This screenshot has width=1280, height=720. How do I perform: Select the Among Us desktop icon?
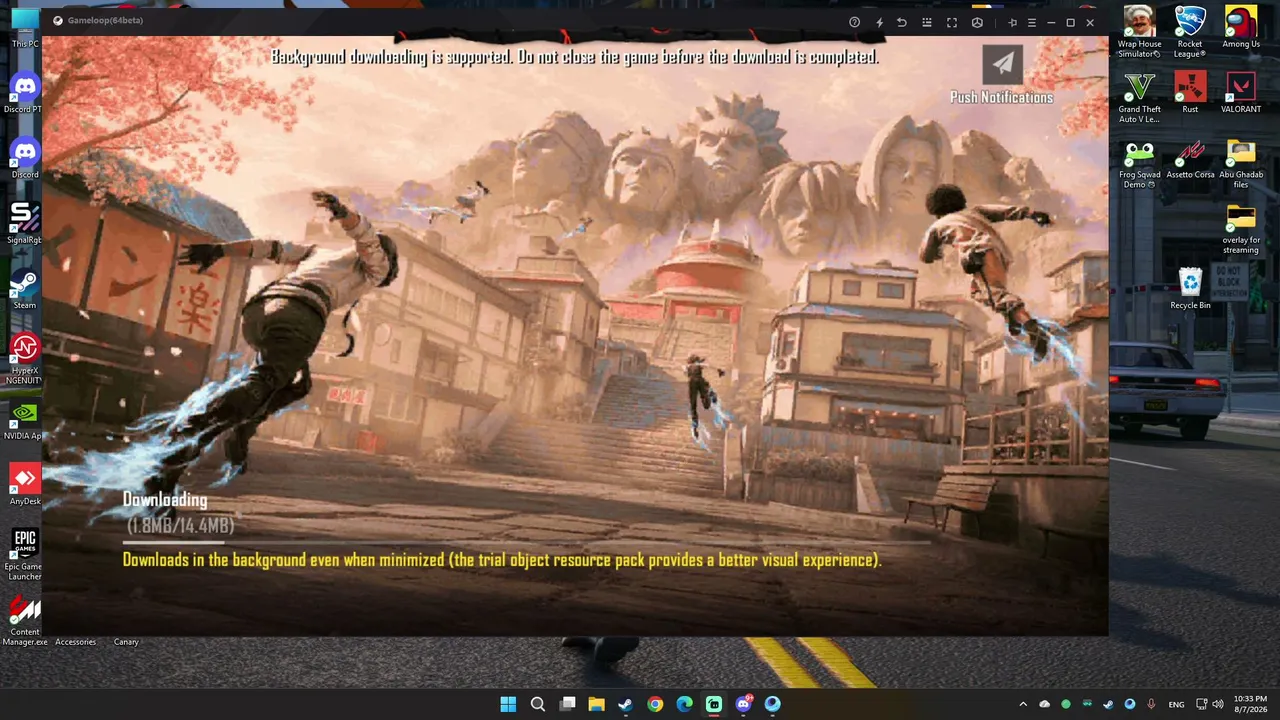[1241, 28]
